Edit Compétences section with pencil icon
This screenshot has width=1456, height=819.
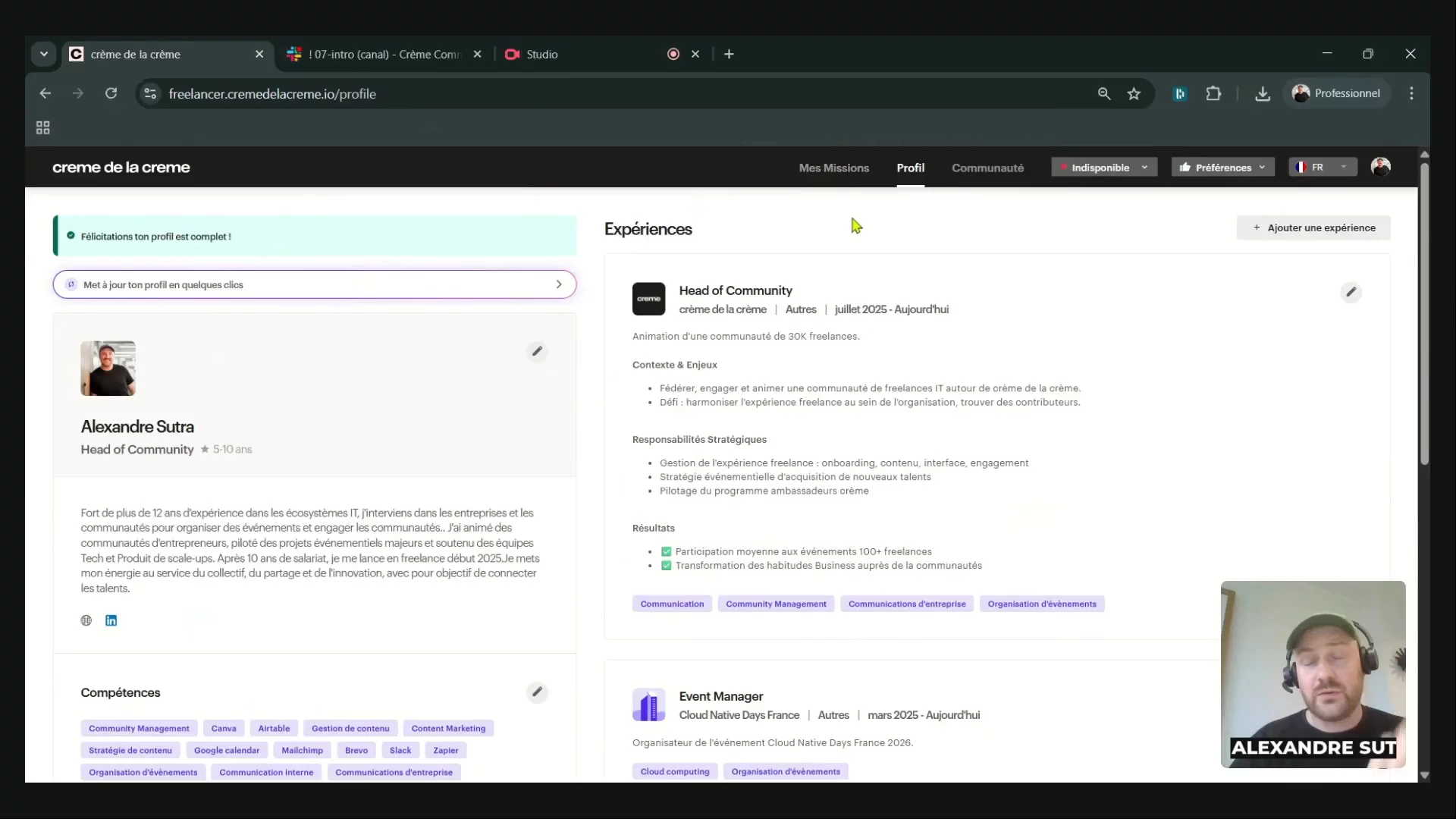[x=537, y=692]
